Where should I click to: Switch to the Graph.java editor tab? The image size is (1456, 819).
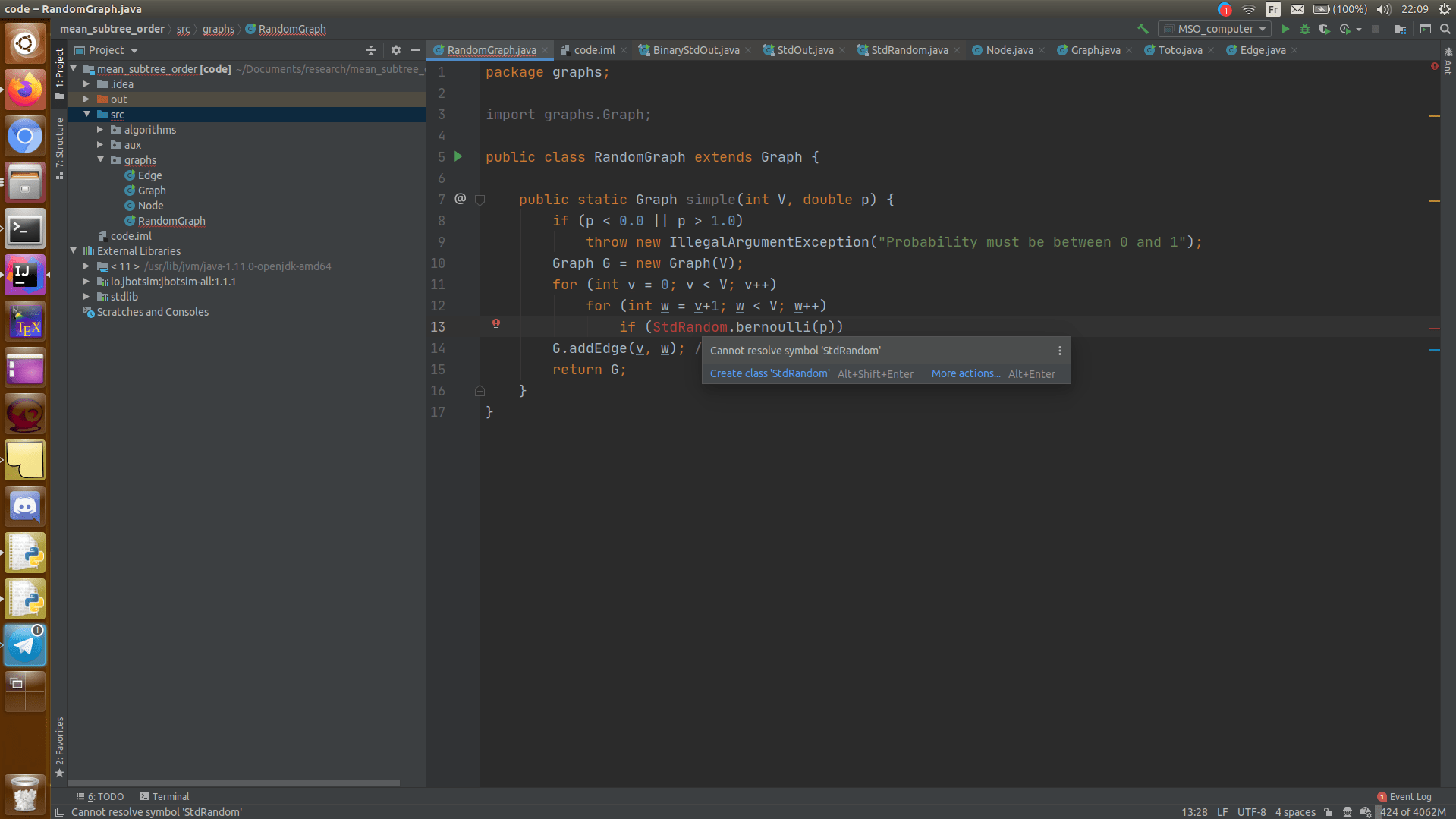tap(1095, 50)
